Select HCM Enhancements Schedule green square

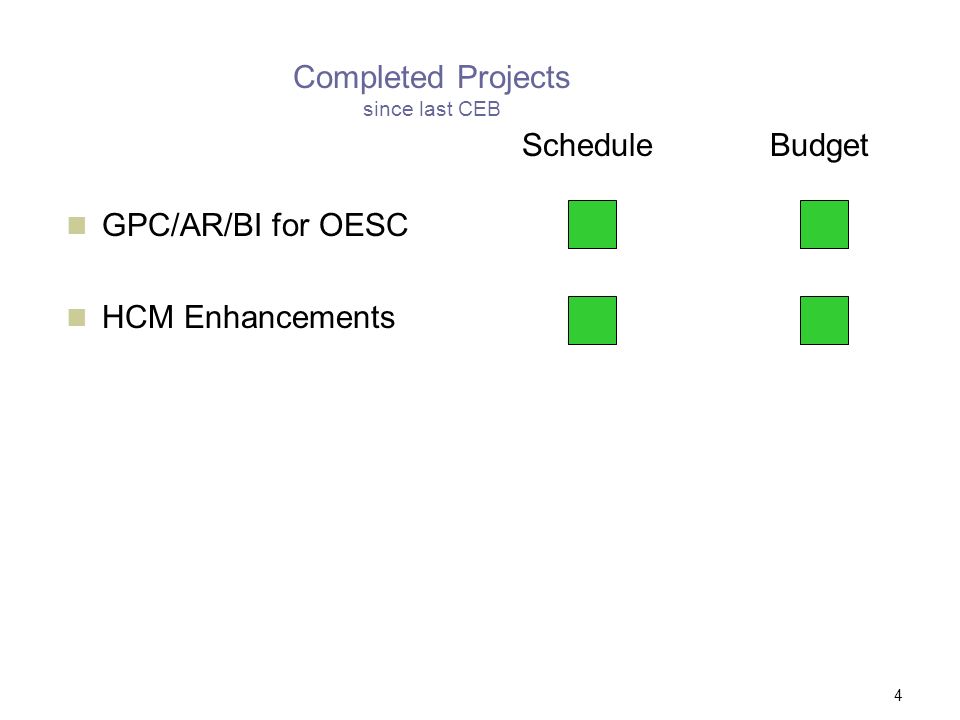[592, 320]
